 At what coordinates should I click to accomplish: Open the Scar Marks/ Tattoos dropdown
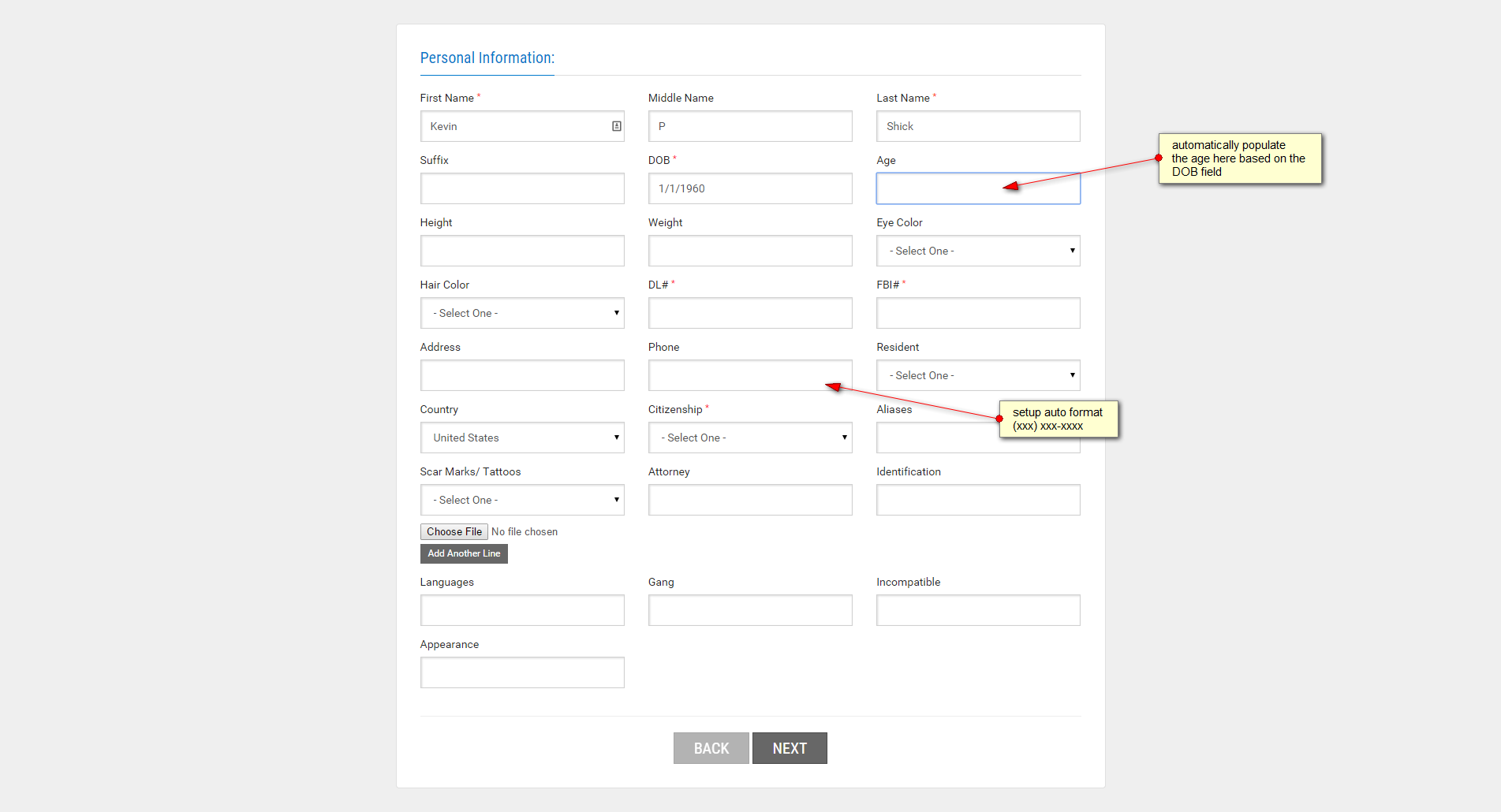pos(521,500)
